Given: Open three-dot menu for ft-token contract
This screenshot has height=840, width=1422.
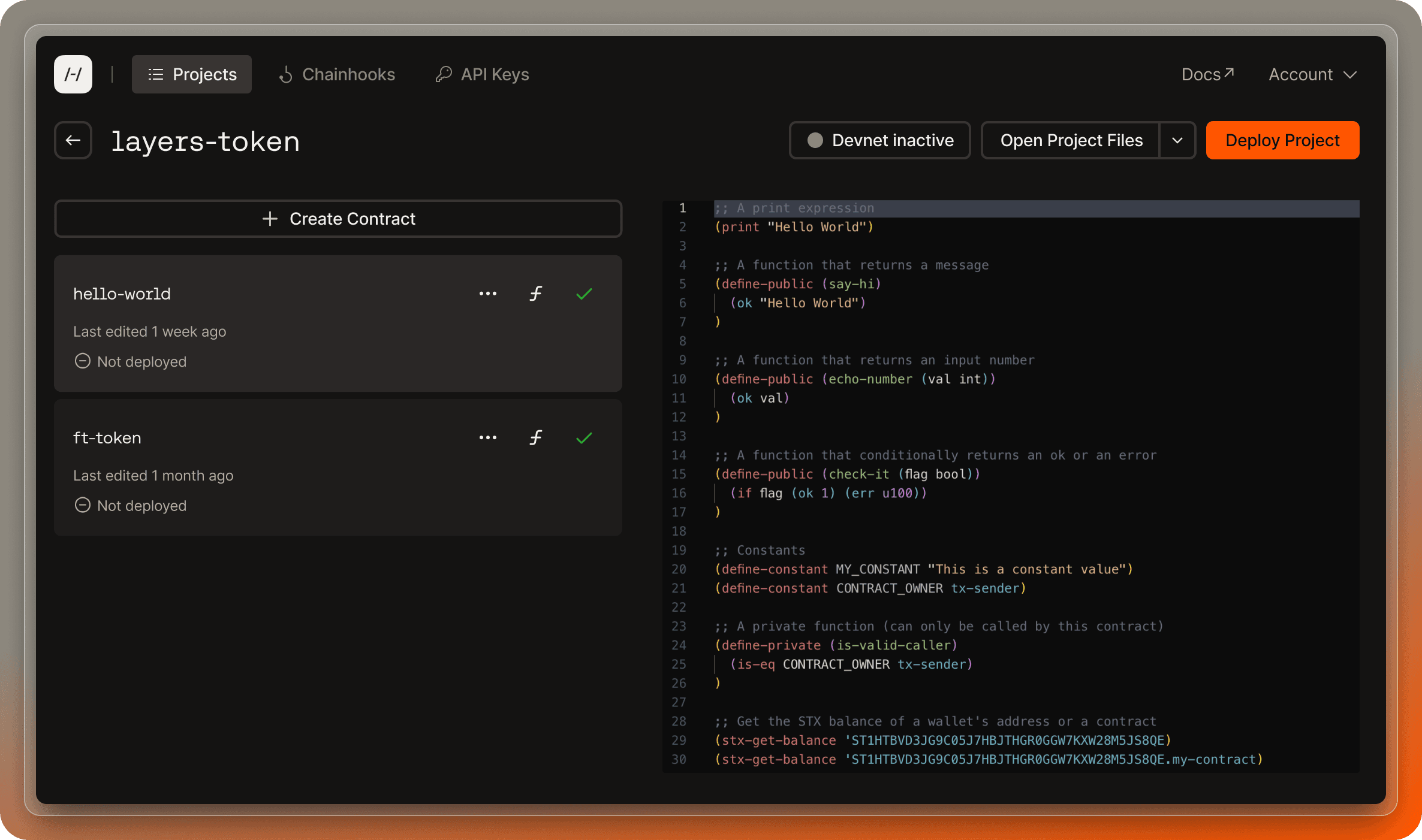Looking at the screenshot, I should coord(487,437).
